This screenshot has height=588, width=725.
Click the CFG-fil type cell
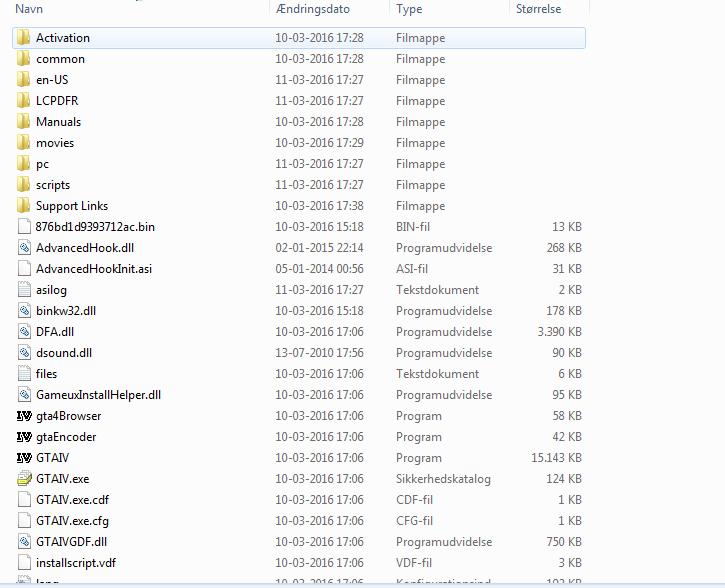tap(414, 521)
